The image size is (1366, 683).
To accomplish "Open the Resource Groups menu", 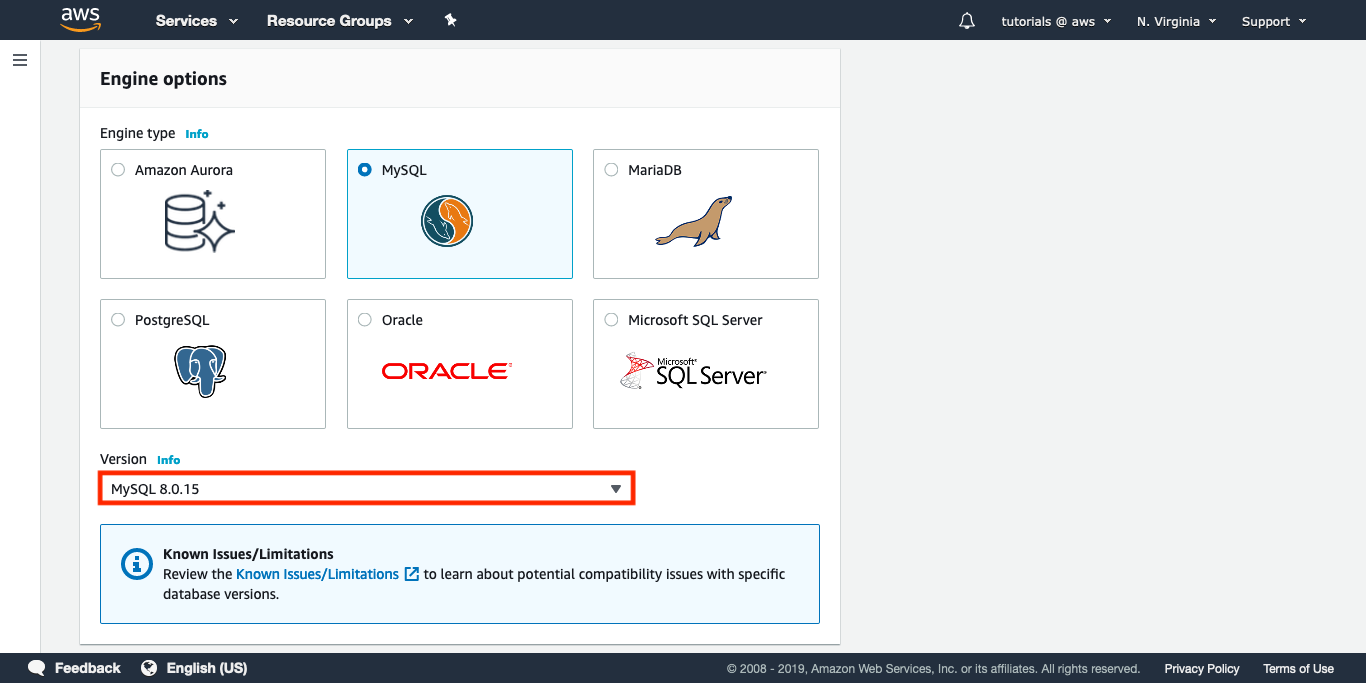I will point(340,21).
